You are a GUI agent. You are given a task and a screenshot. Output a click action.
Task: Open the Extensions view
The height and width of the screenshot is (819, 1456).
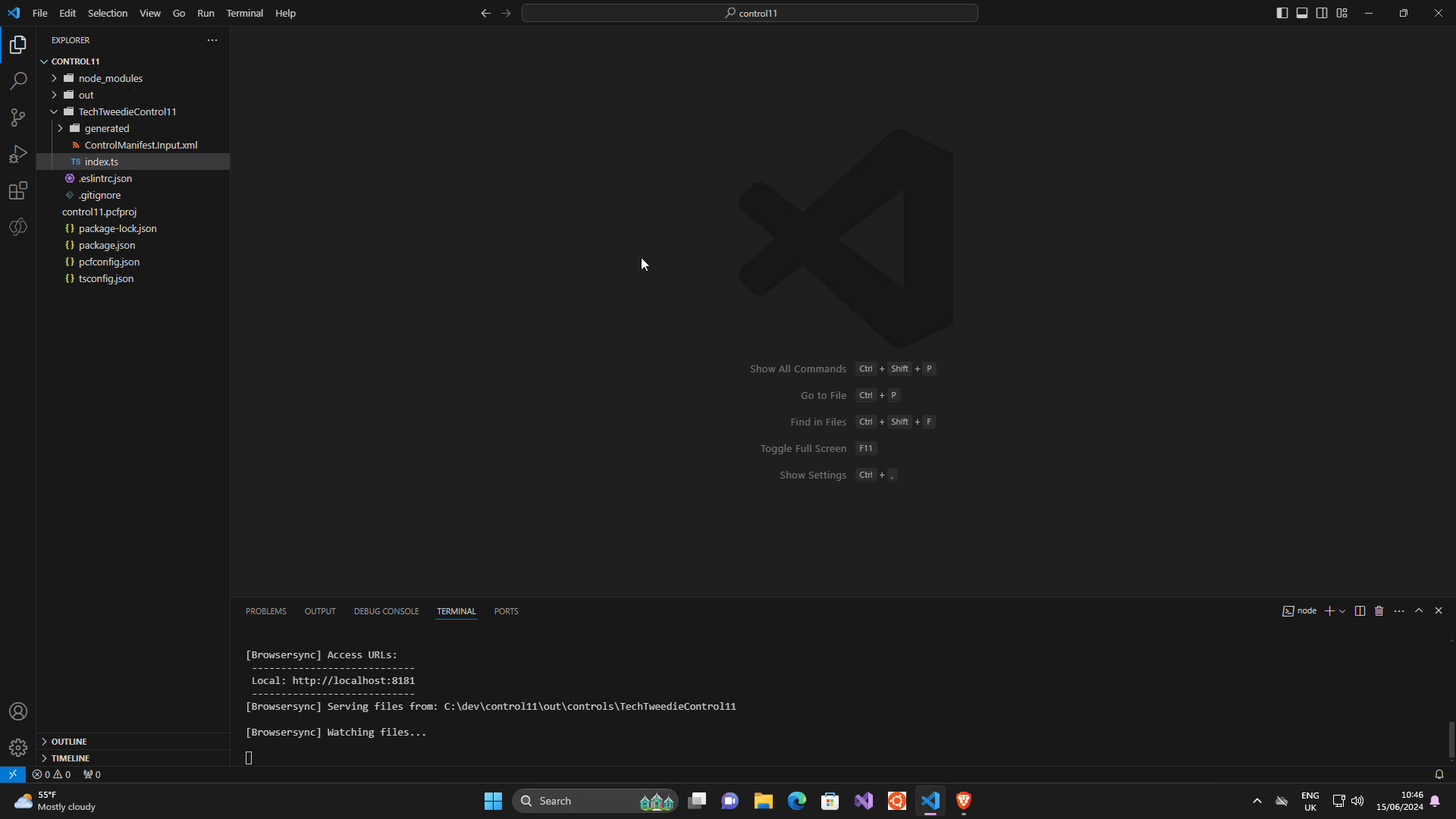click(18, 190)
